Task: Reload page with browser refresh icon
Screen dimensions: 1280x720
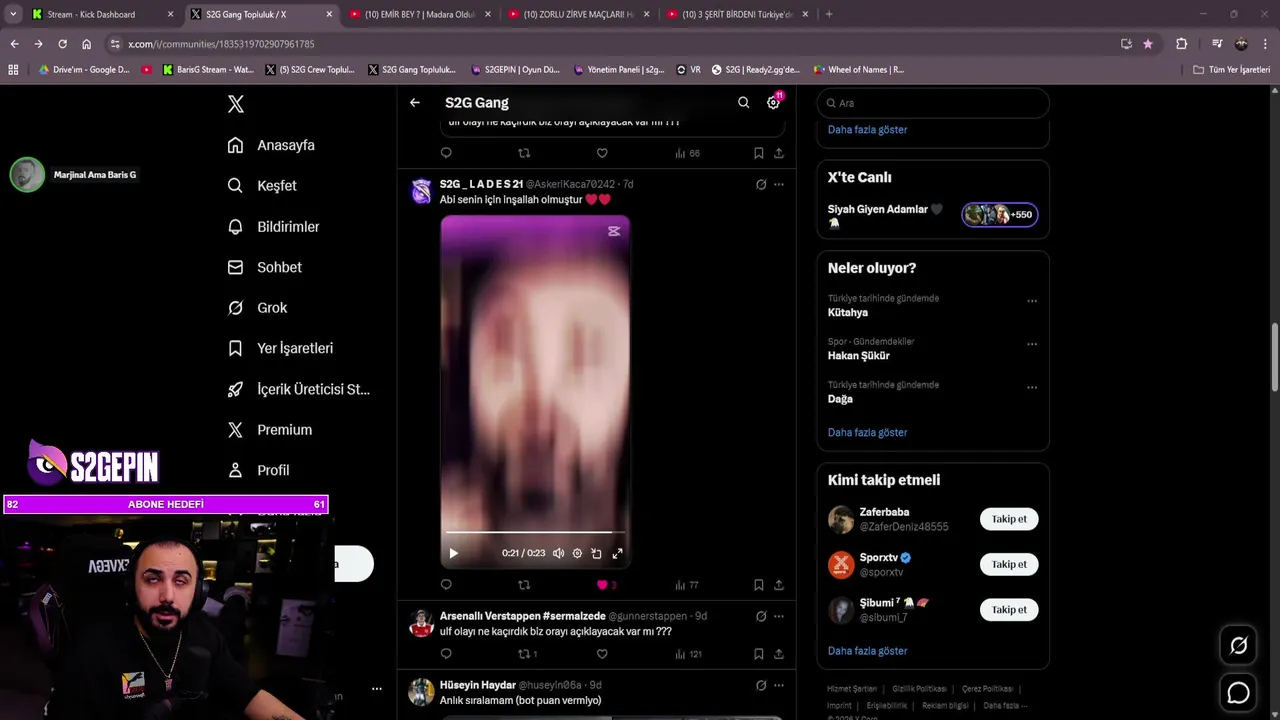Action: click(x=62, y=44)
